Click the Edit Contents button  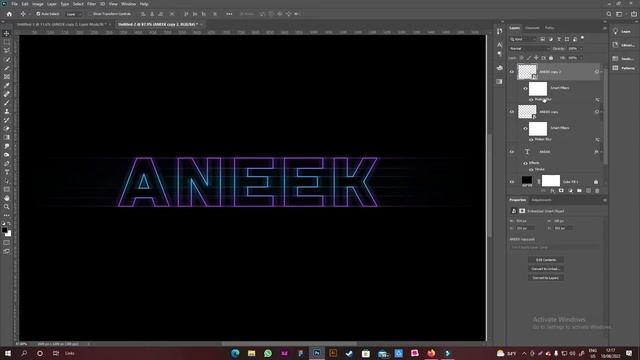coord(546,260)
